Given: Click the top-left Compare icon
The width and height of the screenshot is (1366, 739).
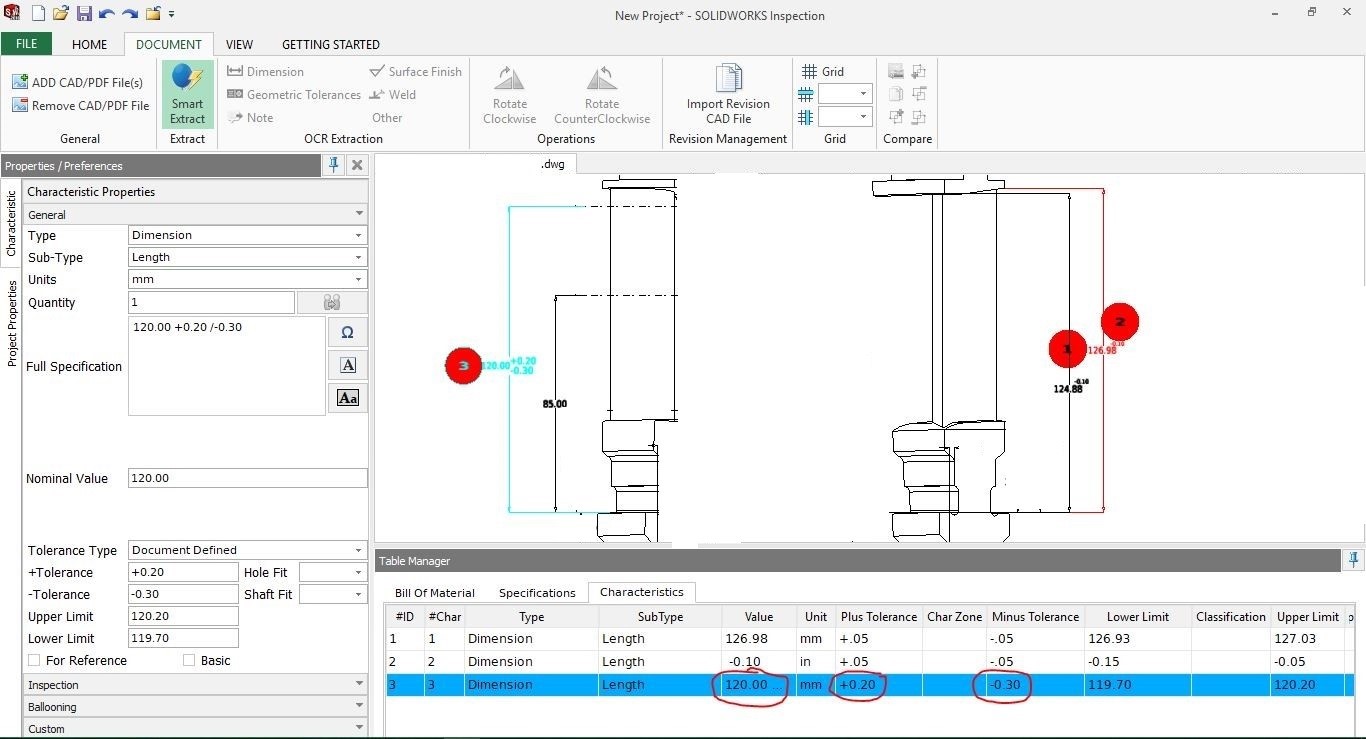Looking at the screenshot, I should pyautogui.click(x=896, y=71).
